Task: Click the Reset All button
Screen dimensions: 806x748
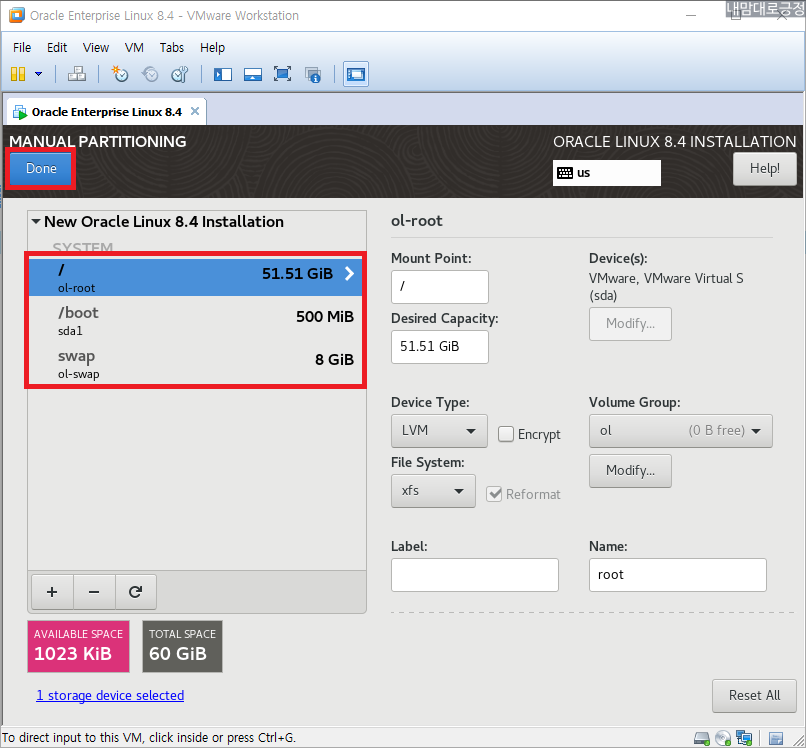Action: (754, 696)
